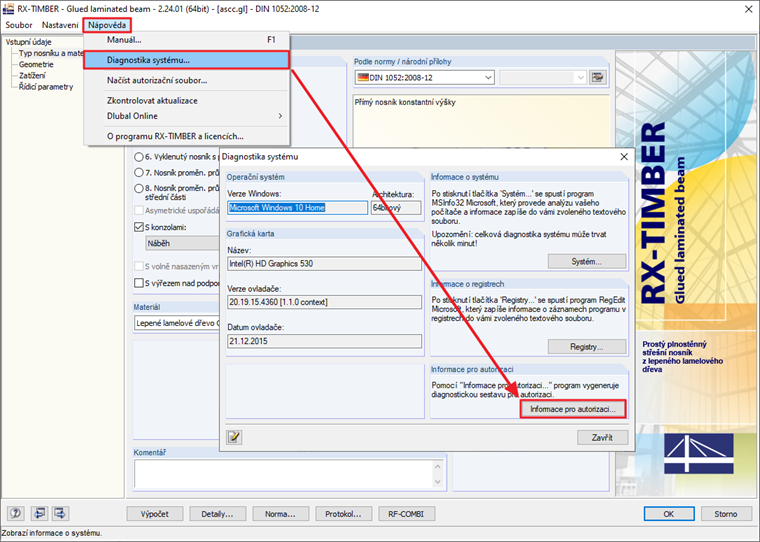
Task: Select radio option 7 Nosník proměn.
Action: click(x=139, y=173)
